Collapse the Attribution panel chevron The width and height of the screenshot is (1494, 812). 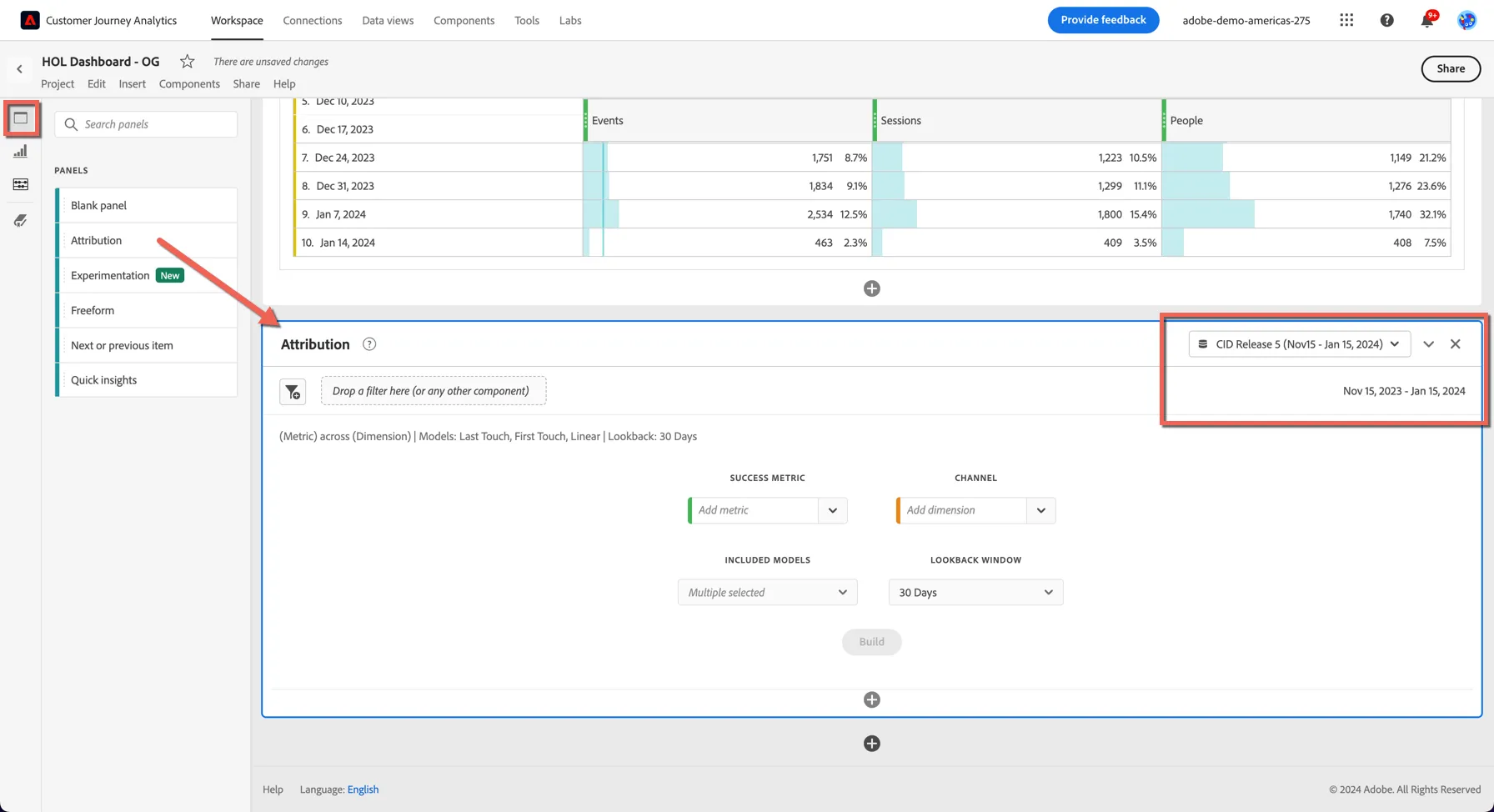(1429, 344)
